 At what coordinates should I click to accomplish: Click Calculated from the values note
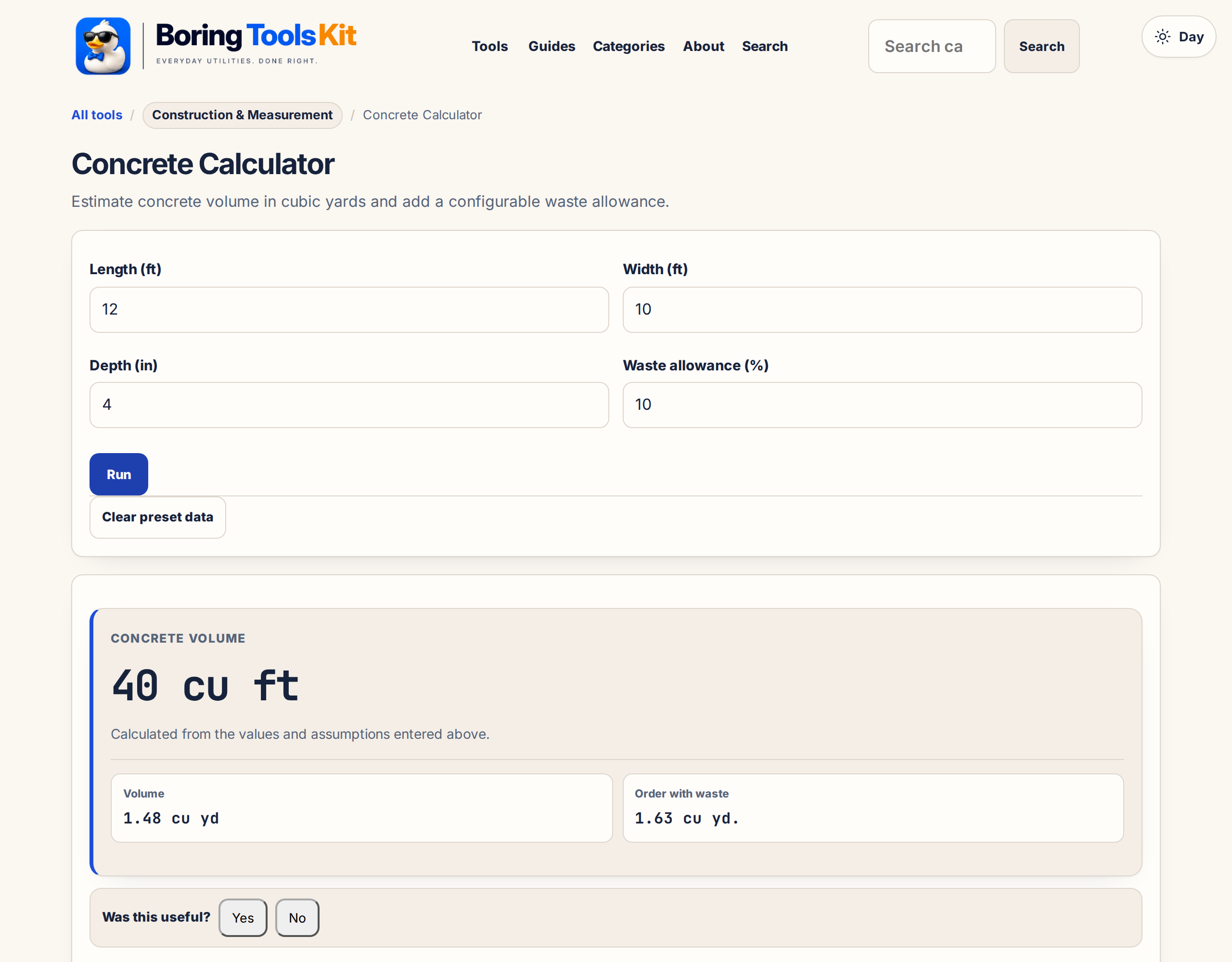[x=299, y=734]
